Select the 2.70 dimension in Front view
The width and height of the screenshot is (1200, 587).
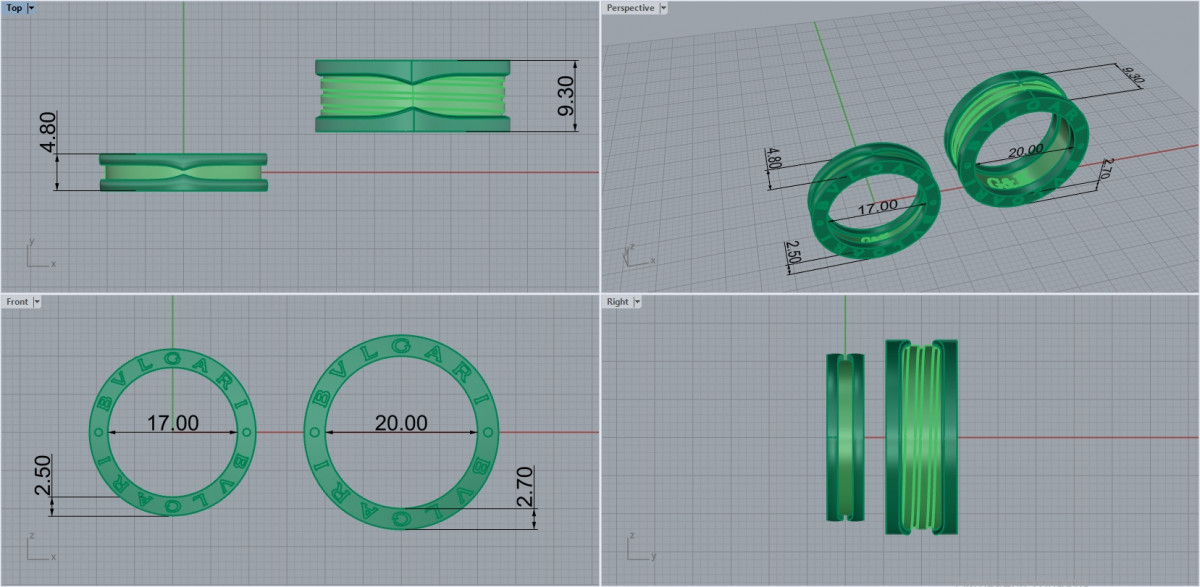point(526,487)
